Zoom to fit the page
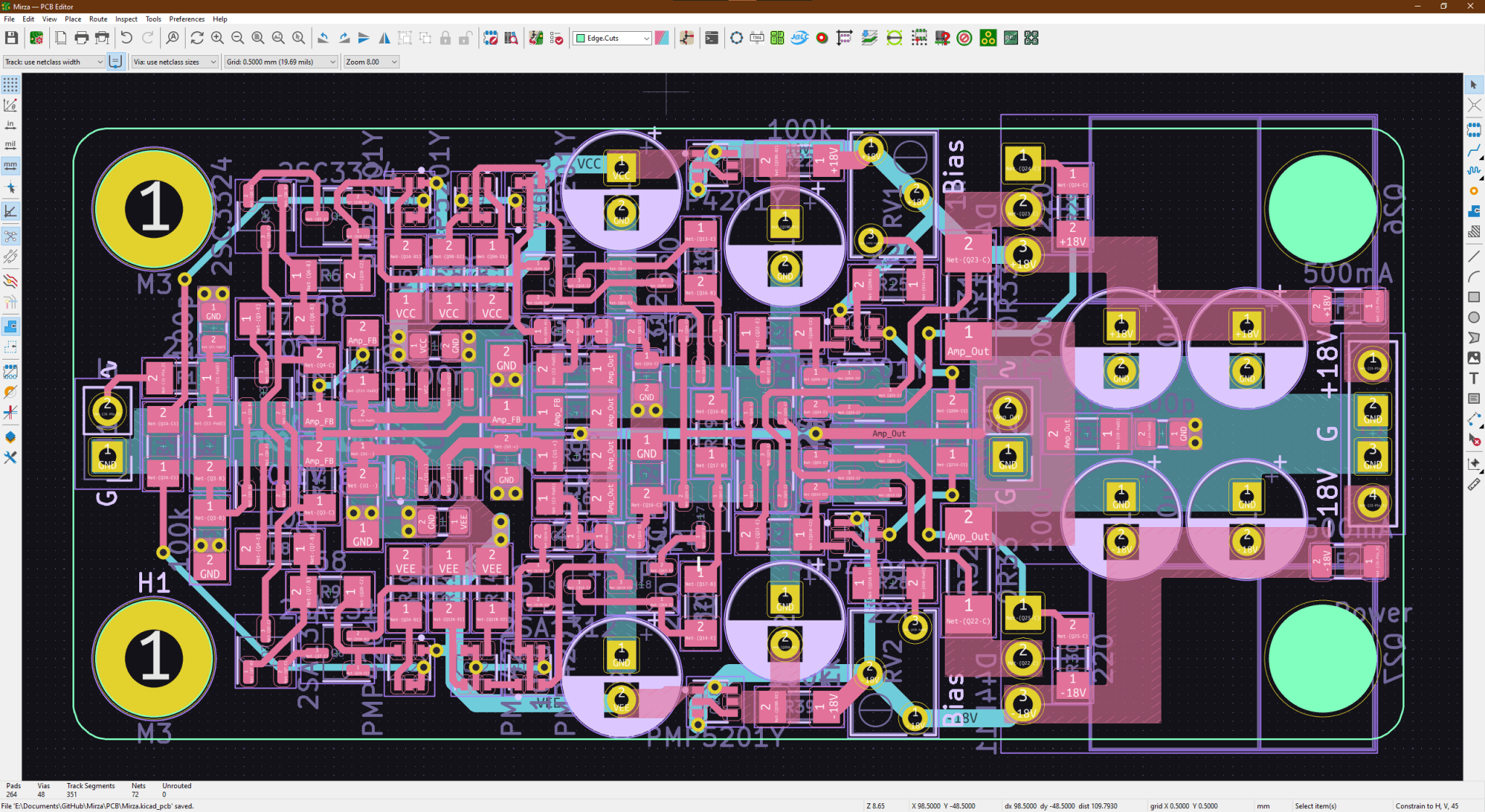Image resolution: width=1485 pixels, height=812 pixels. tap(257, 38)
